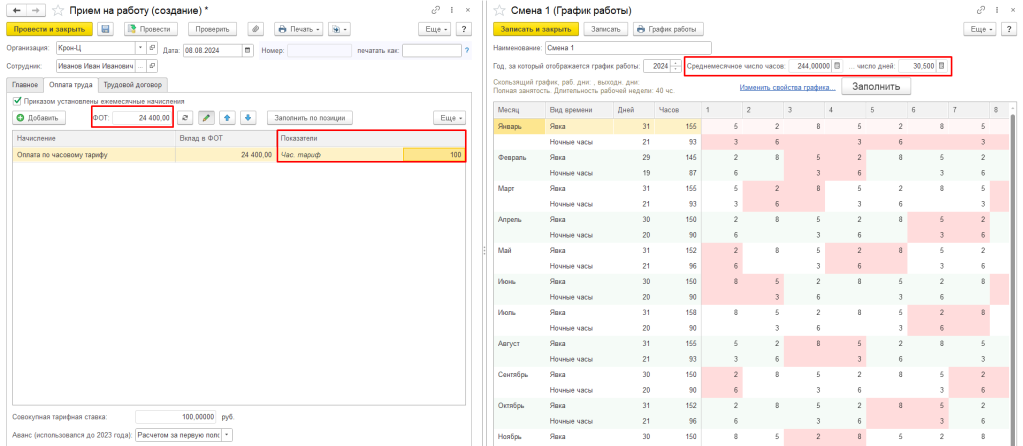The height and width of the screenshot is (446, 1023).
Task: Toggle the pencil edit mode button
Action: click(206, 118)
